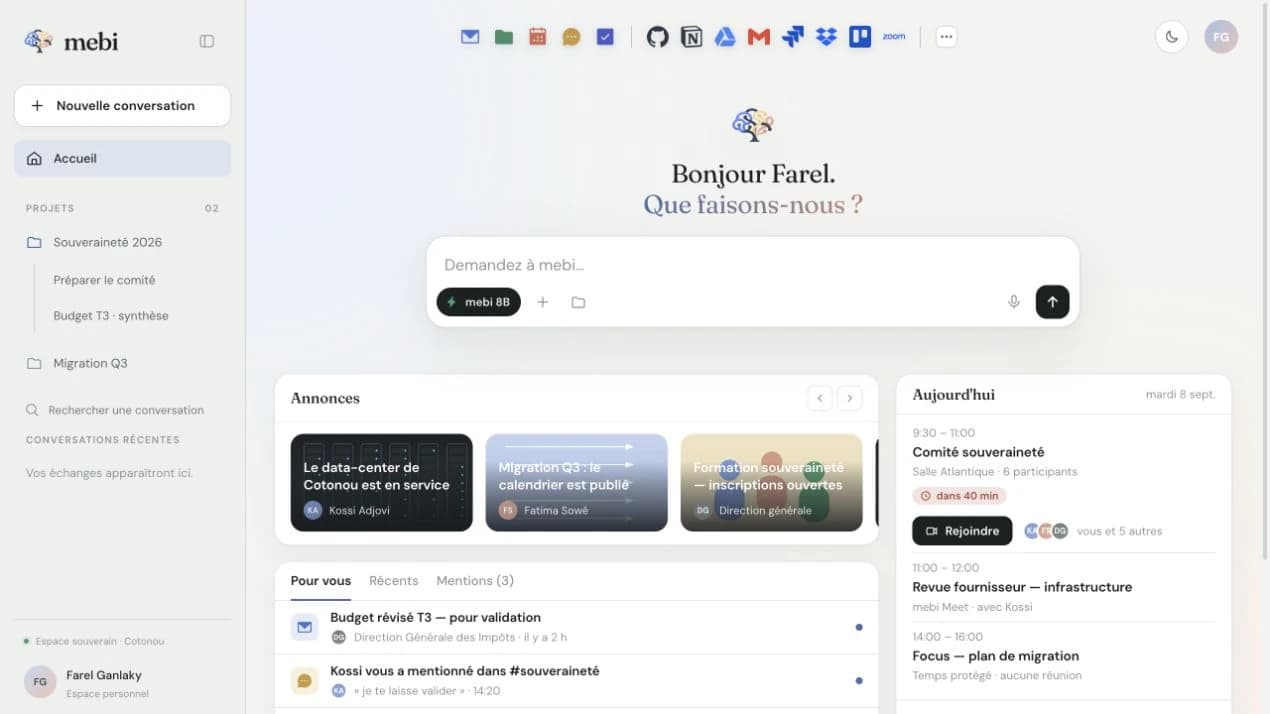This screenshot has width=1270, height=714.
Task: Open the Migration Q3 calendrier announcement card
Action: tap(576, 482)
